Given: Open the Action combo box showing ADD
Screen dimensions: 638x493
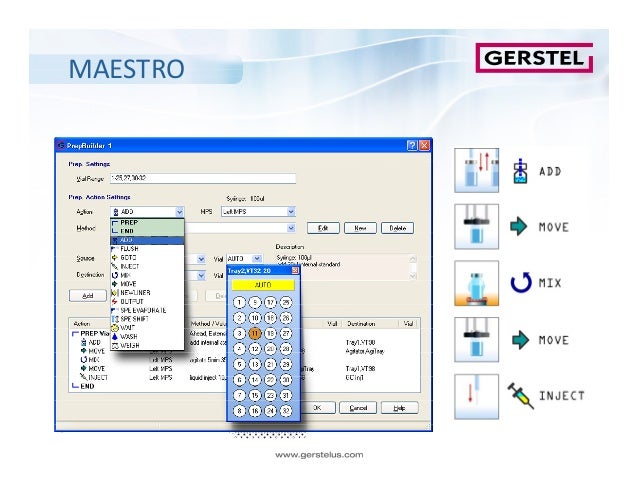Looking at the screenshot, I should [x=147, y=212].
